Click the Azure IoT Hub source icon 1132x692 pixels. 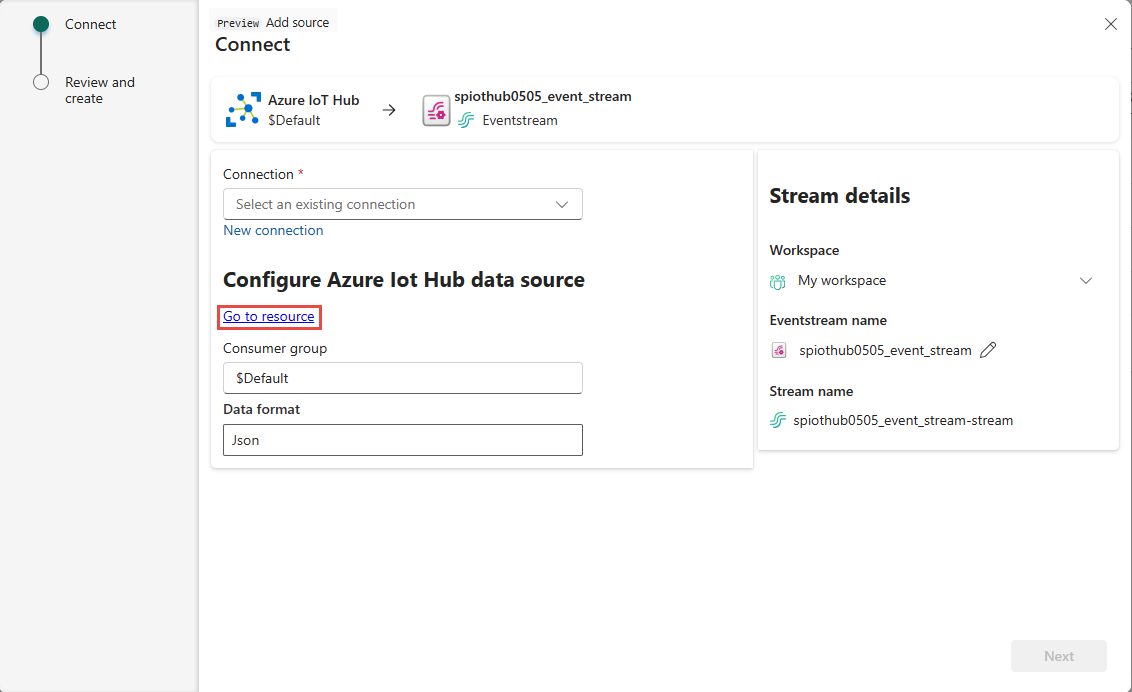243,110
